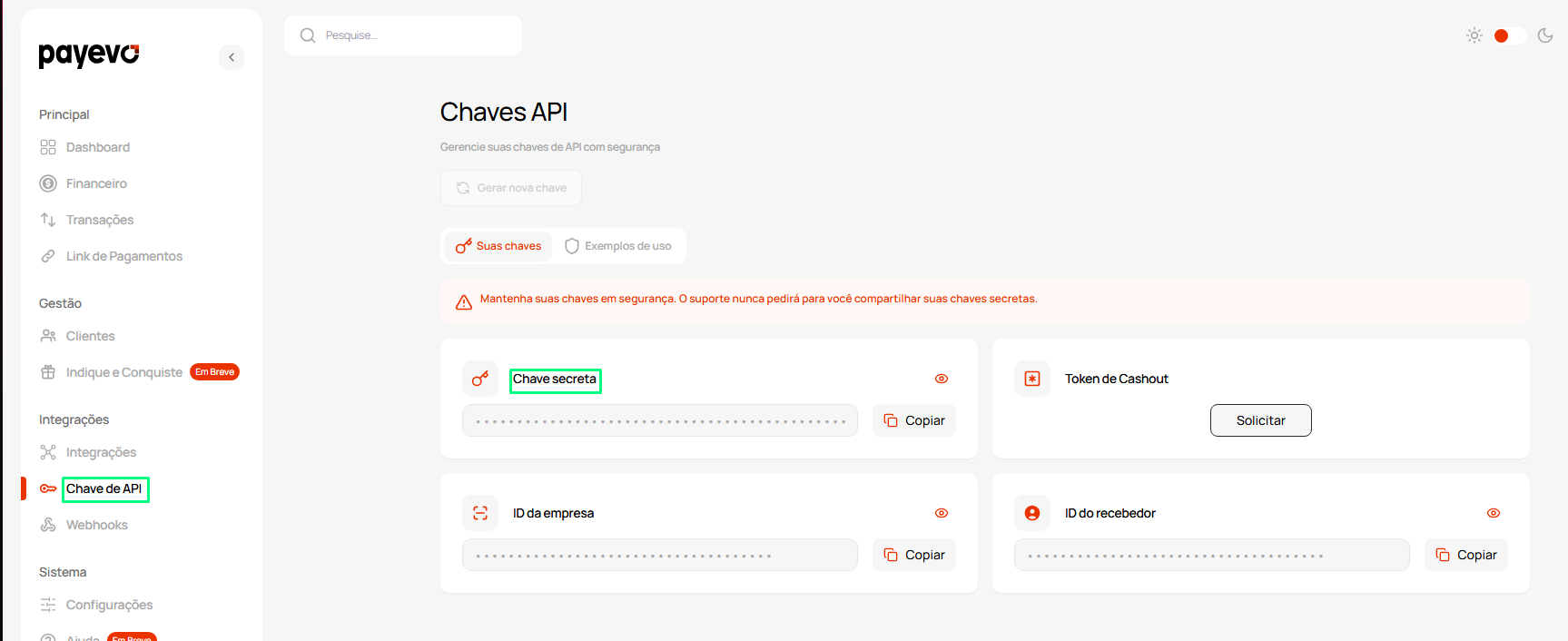Image resolution: width=1568 pixels, height=641 pixels.
Task: Reveal the ID do recebedor with the eye icon
Action: (1494, 513)
